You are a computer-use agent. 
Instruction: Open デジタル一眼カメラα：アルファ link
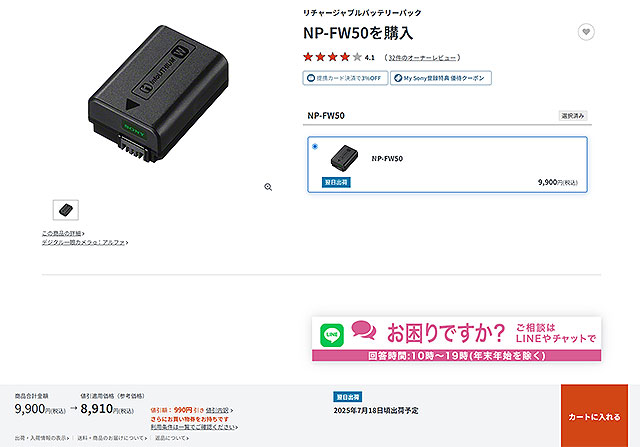click(x=85, y=242)
